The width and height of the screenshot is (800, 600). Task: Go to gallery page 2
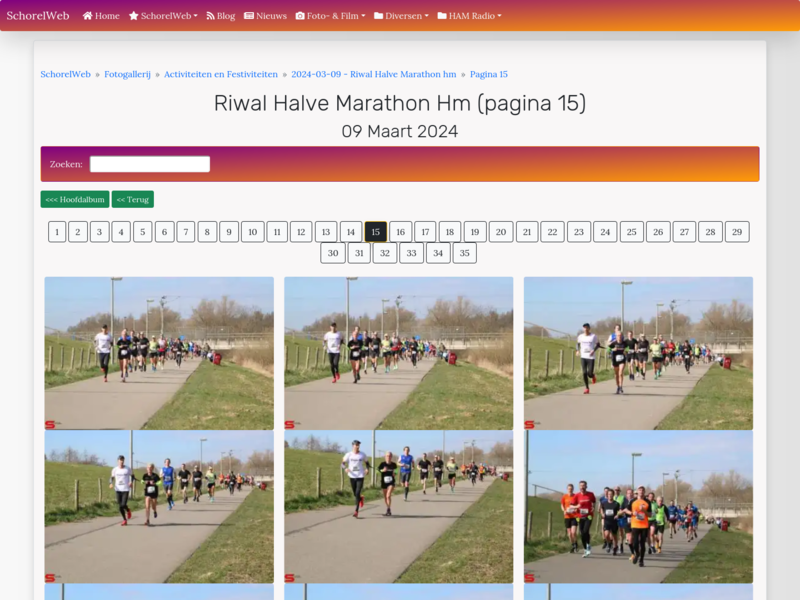(x=78, y=232)
